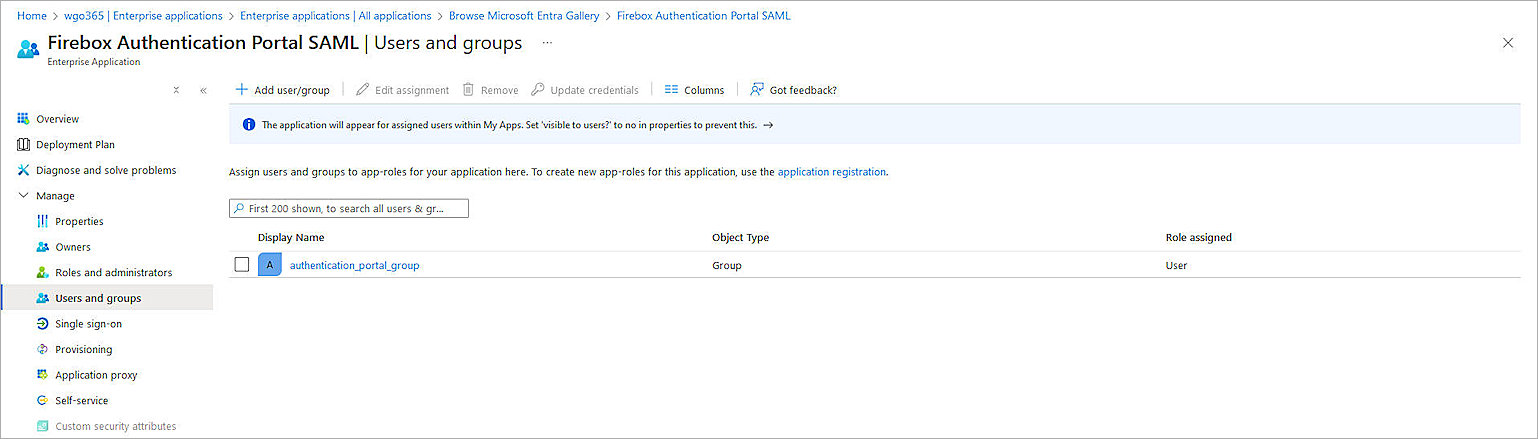Go to Home breadcrumb

(x=32, y=16)
